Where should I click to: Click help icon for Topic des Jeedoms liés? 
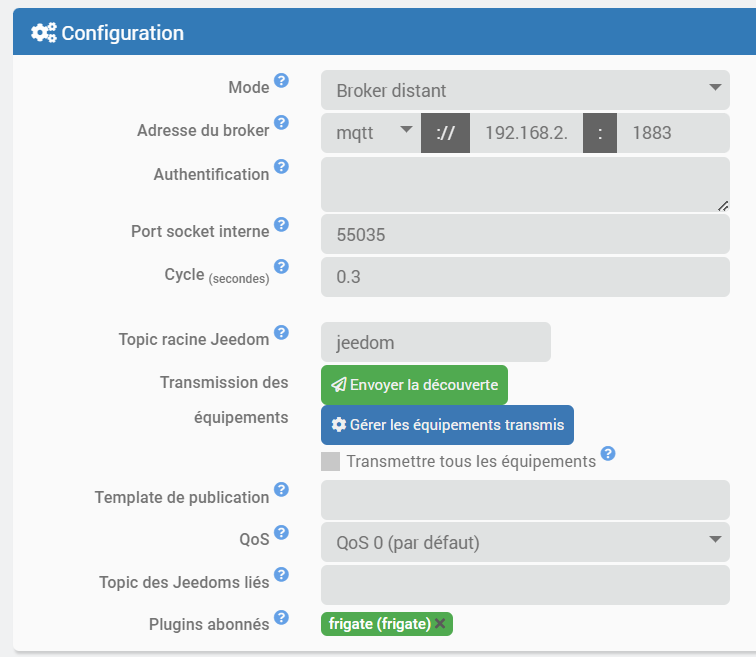pyautogui.click(x=282, y=574)
